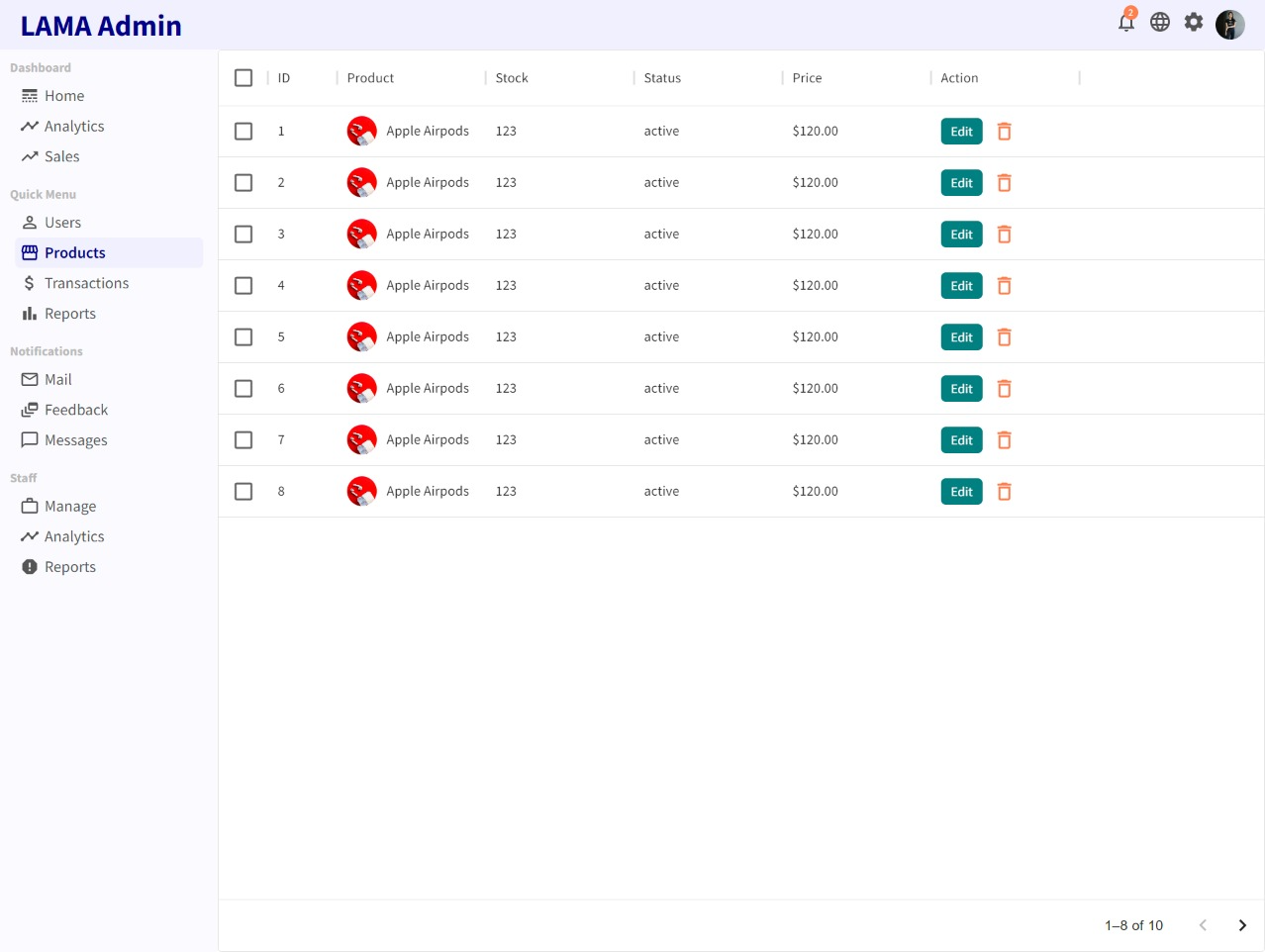Viewport: 1265px width, 952px height.
Task: Sort by the ID column header
Action: click(284, 78)
